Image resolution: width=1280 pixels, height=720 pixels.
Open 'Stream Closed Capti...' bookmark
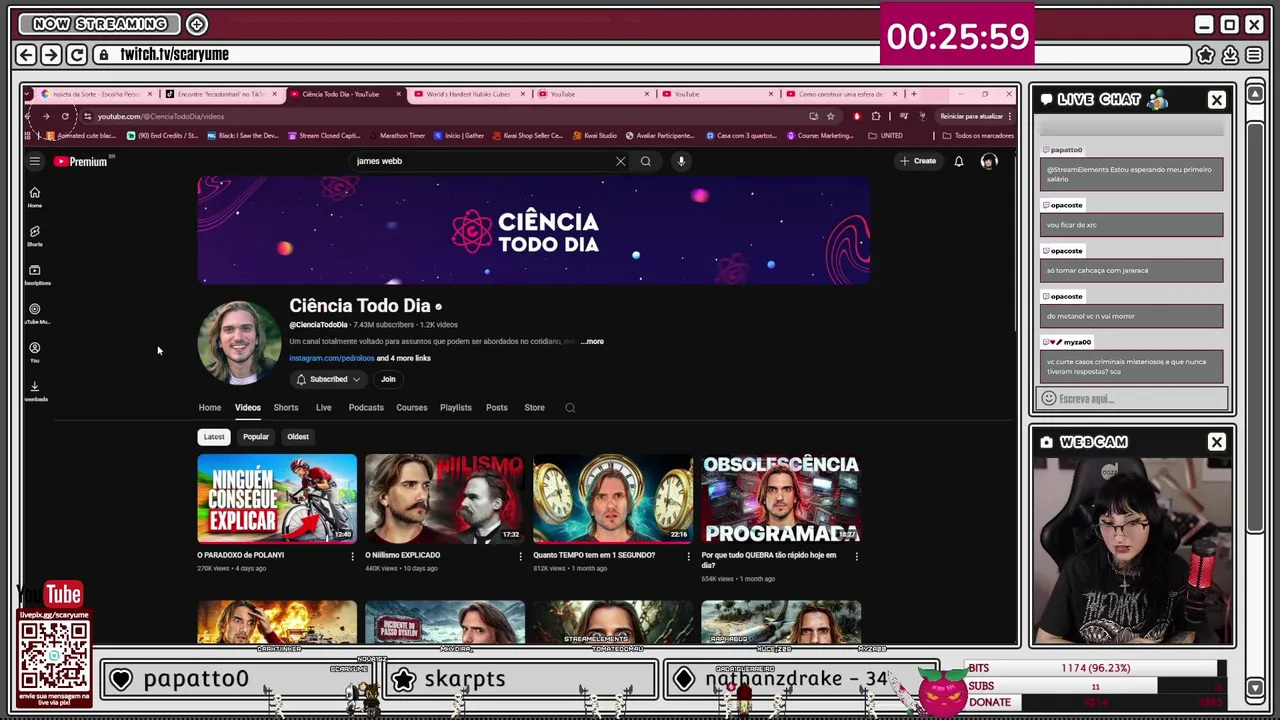pyautogui.click(x=325, y=136)
